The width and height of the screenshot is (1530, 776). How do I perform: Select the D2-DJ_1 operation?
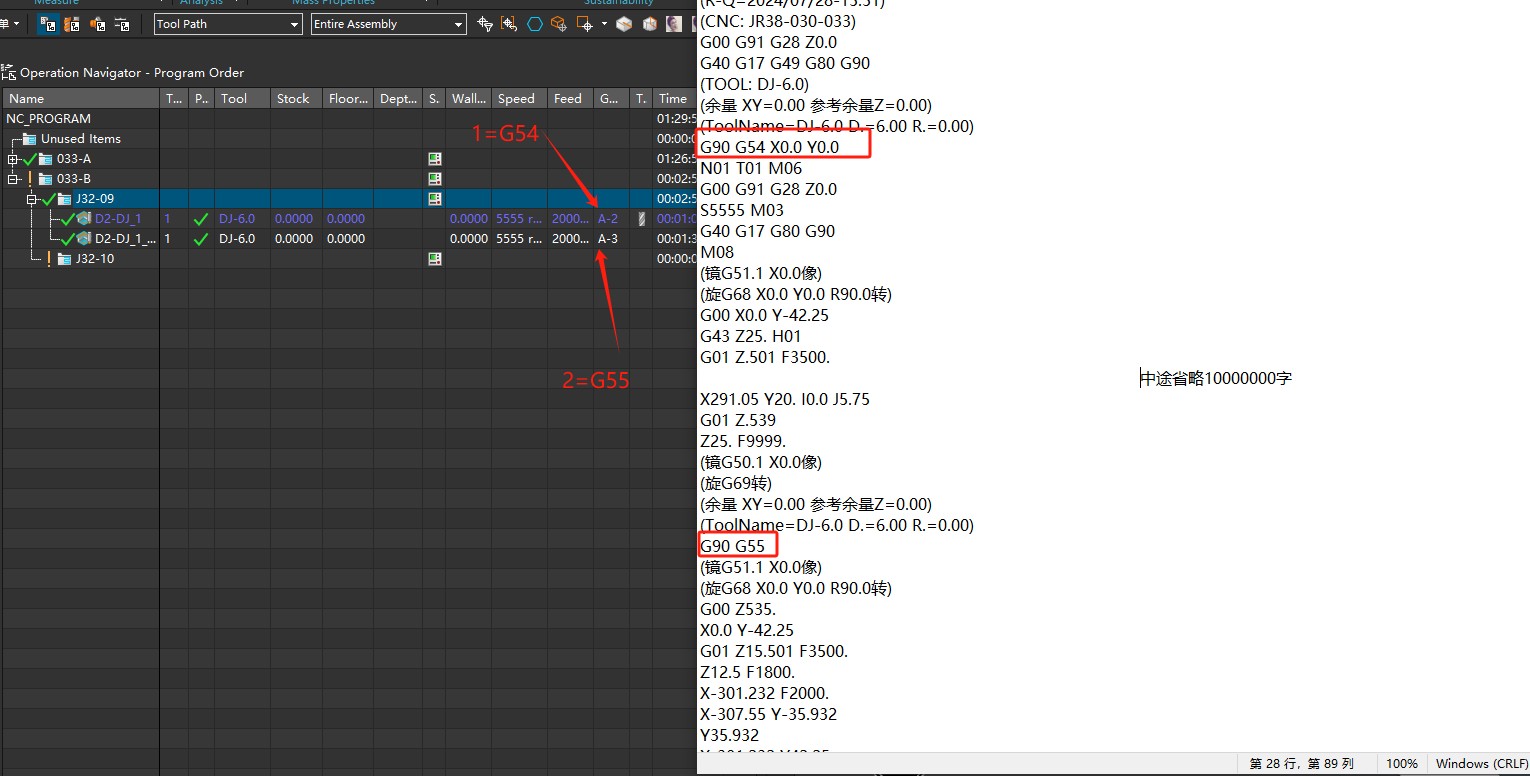pyautogui.click(x=118, y=219)
